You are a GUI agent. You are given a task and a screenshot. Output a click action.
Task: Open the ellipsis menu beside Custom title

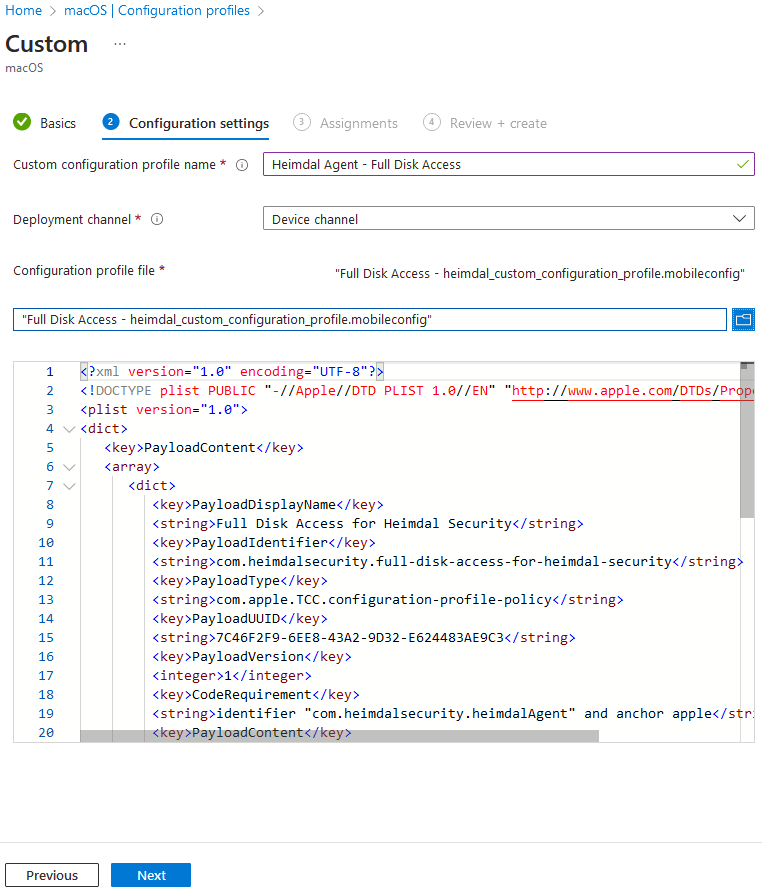click(x=120, y=44)
